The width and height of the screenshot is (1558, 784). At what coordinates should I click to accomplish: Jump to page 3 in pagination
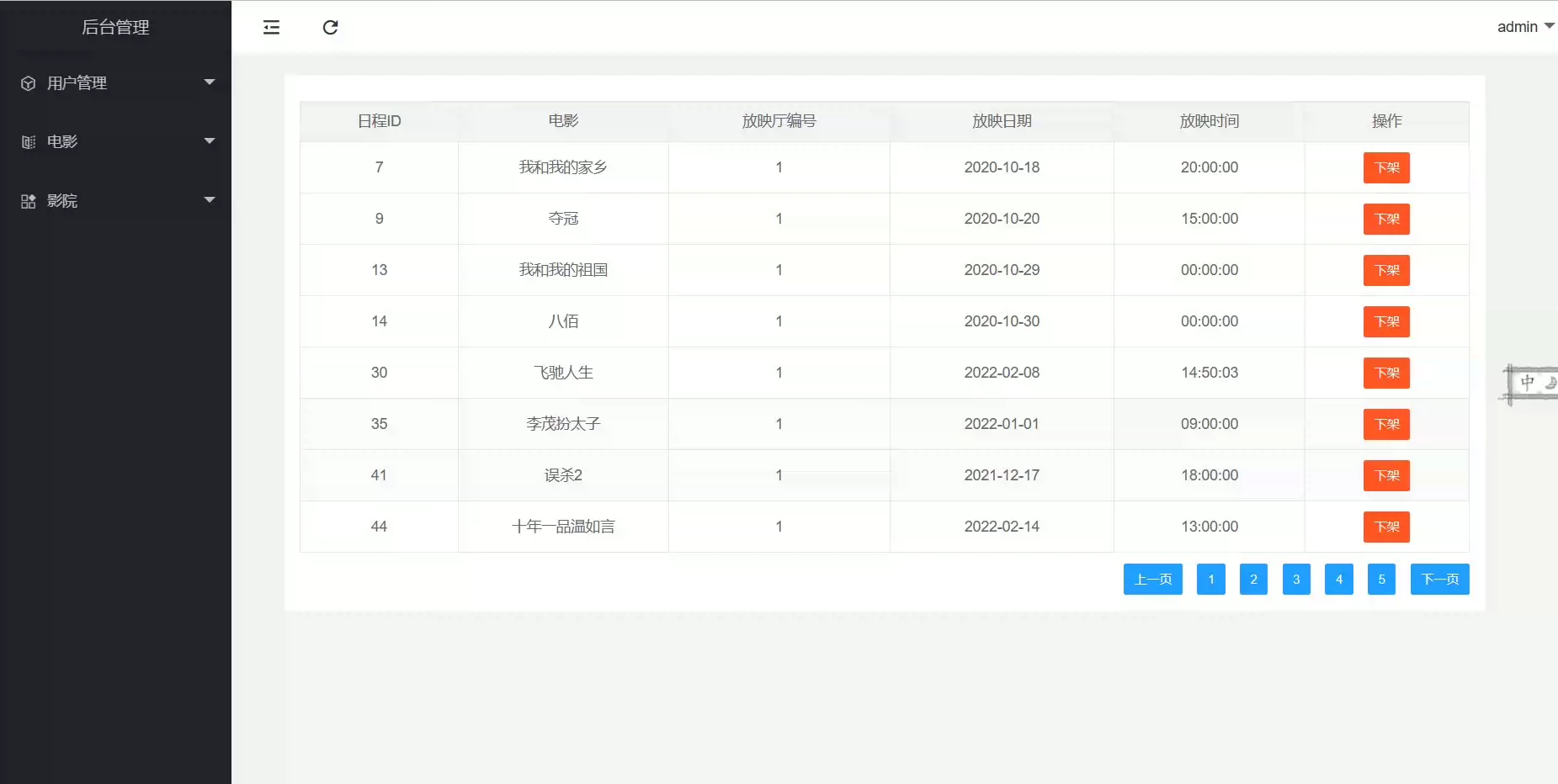coord(1296,579)
